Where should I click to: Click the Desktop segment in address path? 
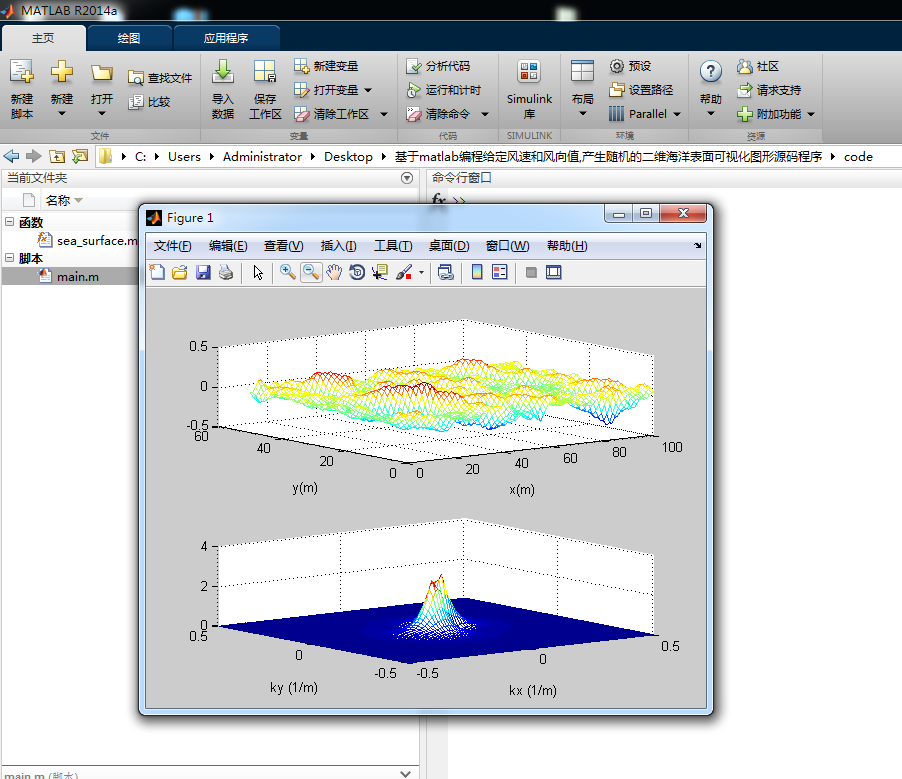point(348,156)
